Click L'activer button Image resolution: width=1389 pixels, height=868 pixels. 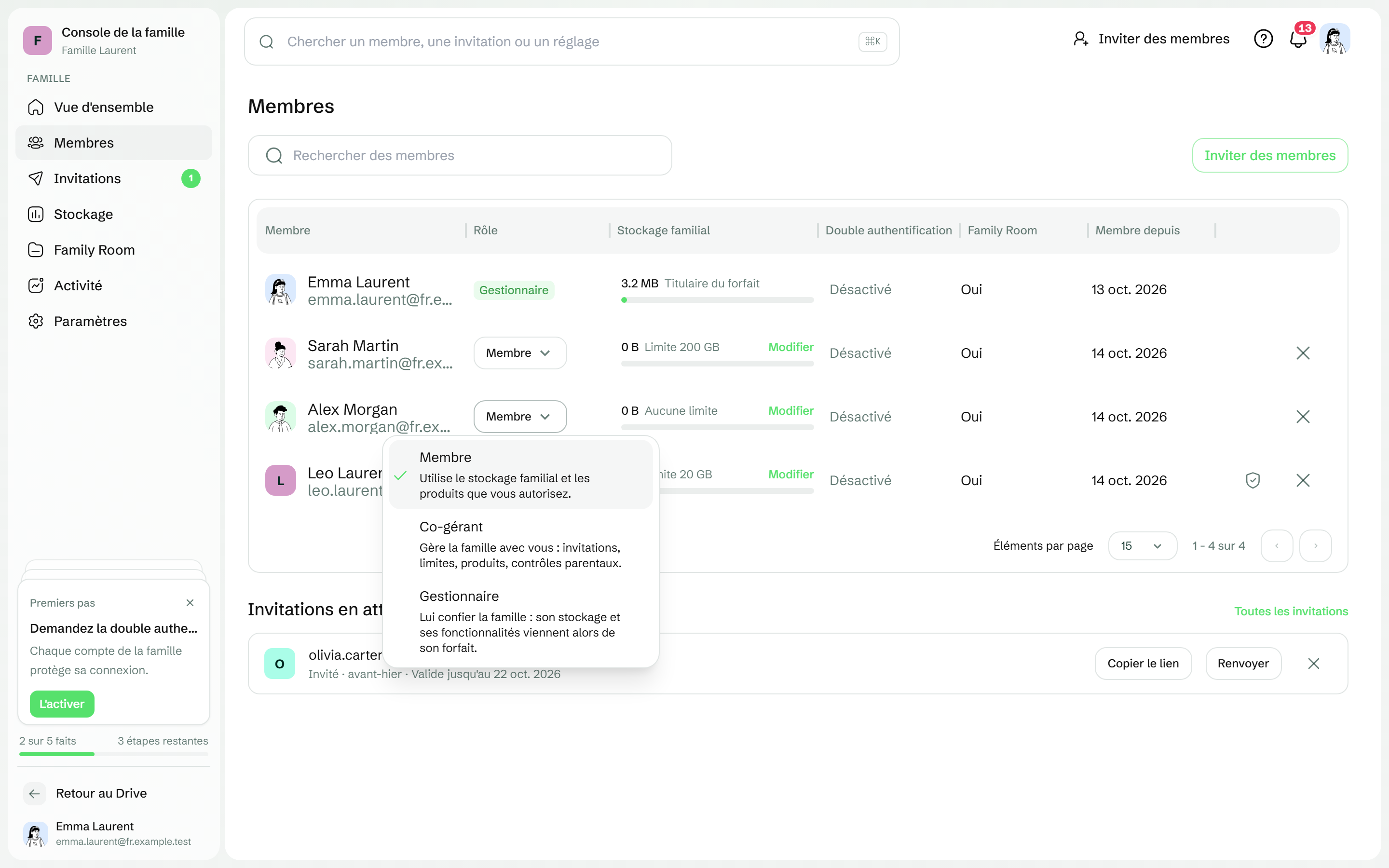[62, 704]
